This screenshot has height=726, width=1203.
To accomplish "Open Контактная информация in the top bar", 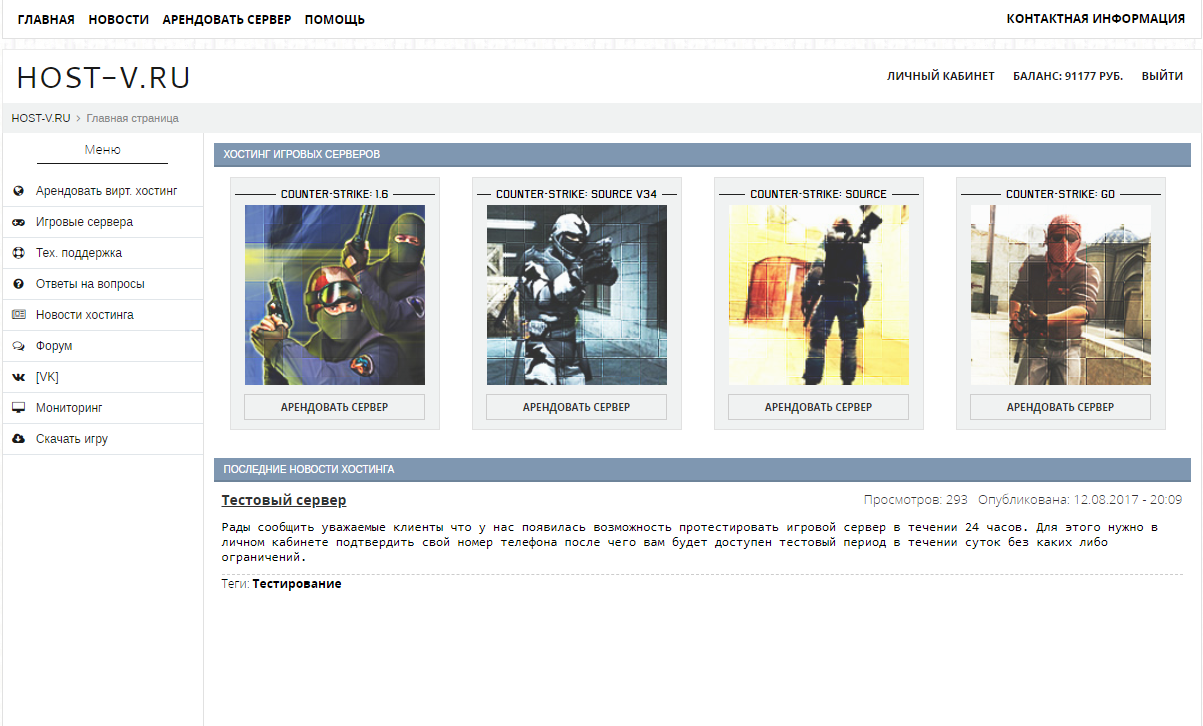I will (x=1095, y=19).
